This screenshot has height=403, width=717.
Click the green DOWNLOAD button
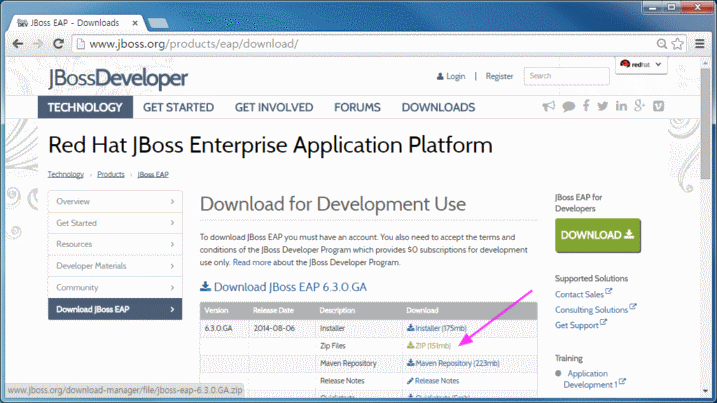598,235
